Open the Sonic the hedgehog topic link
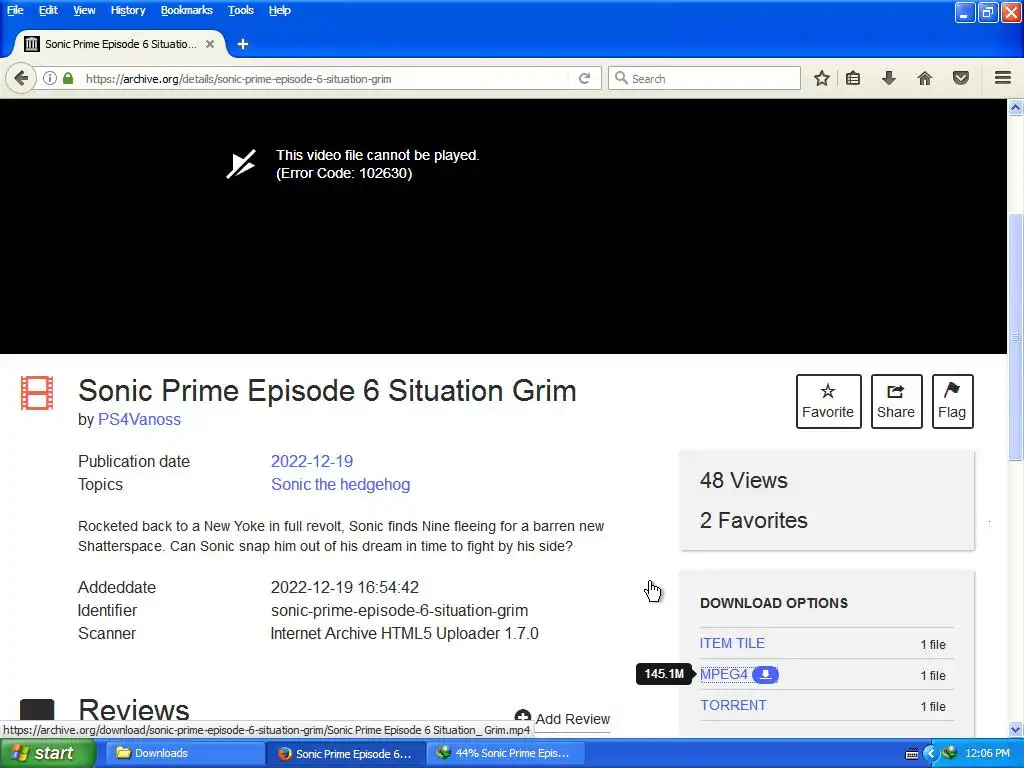 pos(340,485)
